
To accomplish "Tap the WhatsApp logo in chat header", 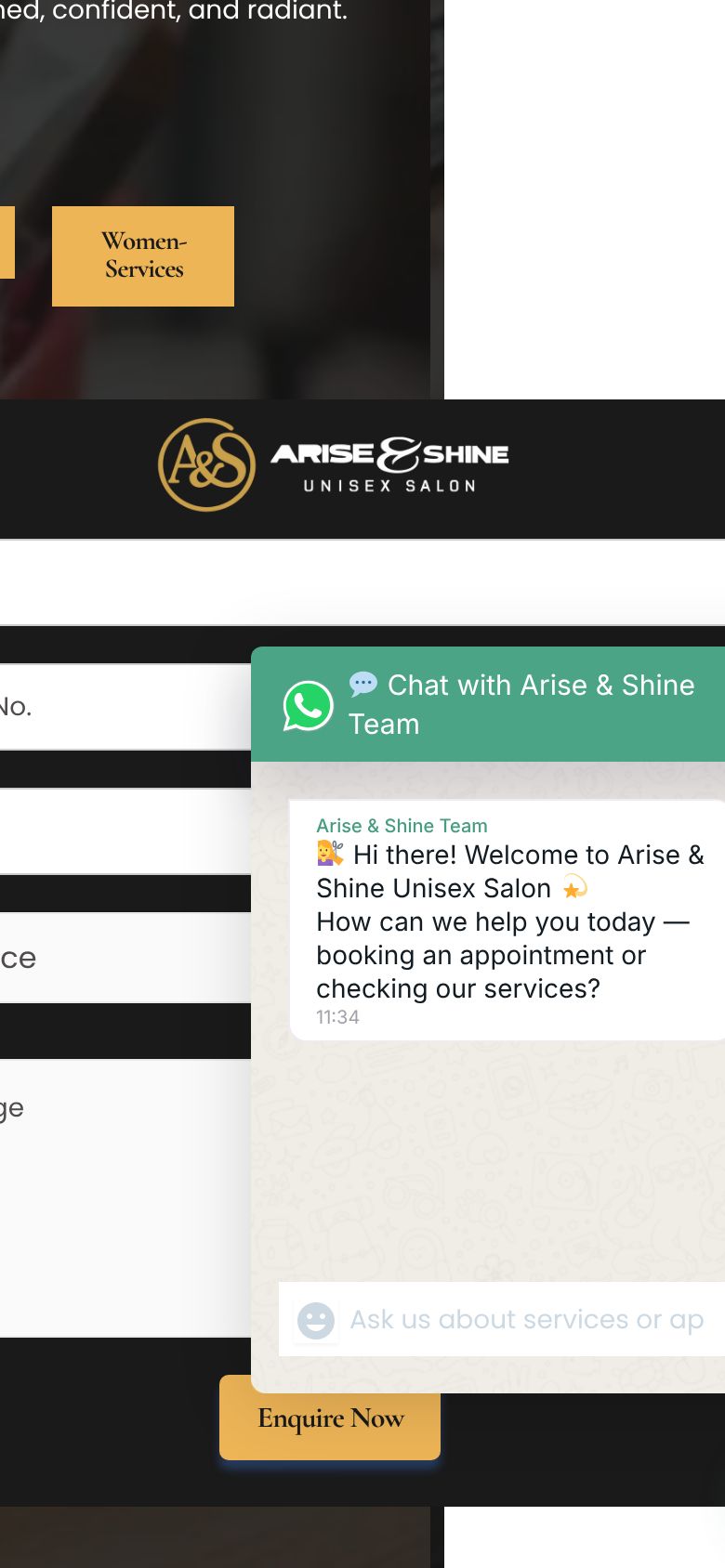I will coord(308,706).
